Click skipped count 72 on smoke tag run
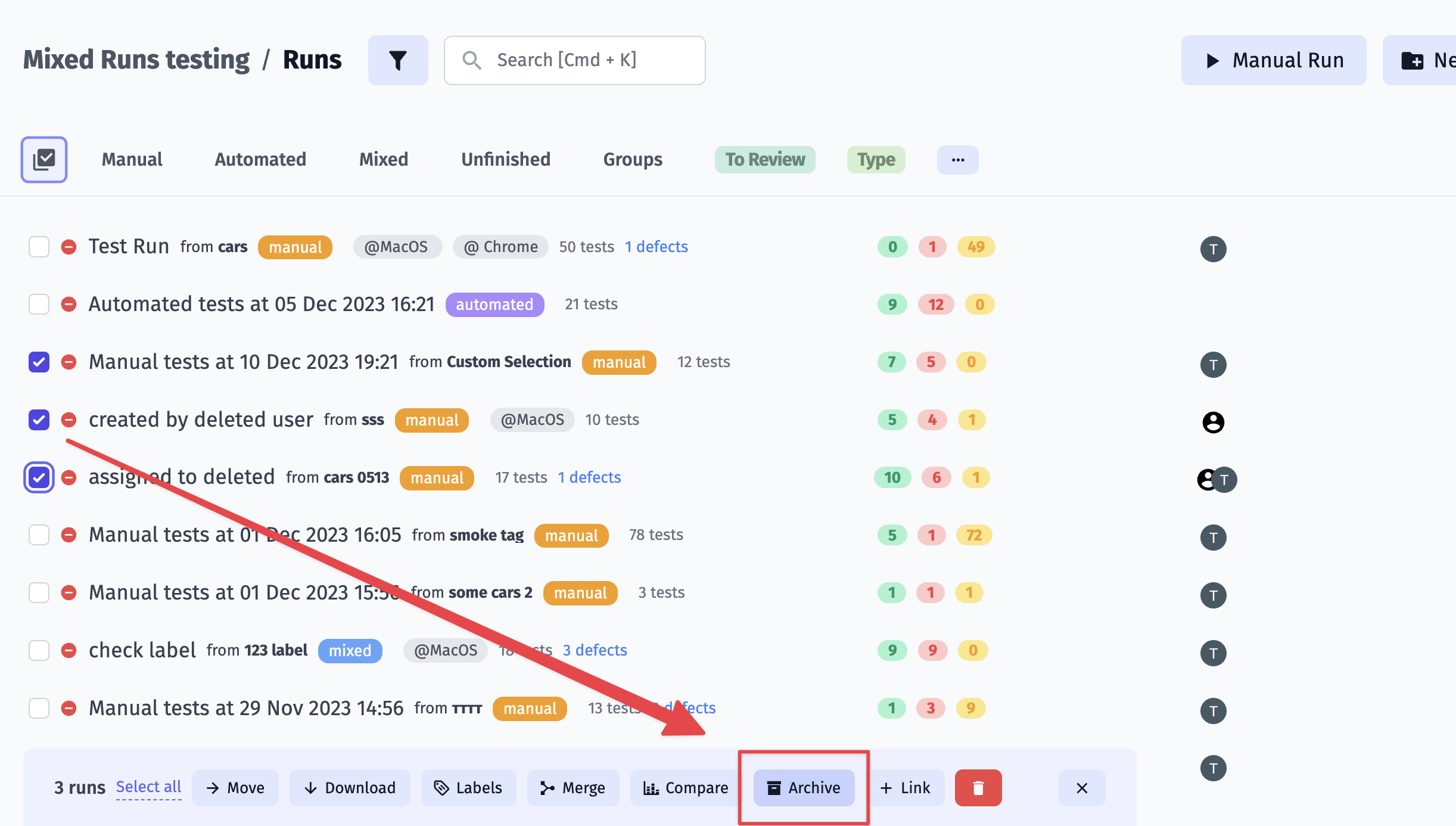 click(x=974, y=535)
